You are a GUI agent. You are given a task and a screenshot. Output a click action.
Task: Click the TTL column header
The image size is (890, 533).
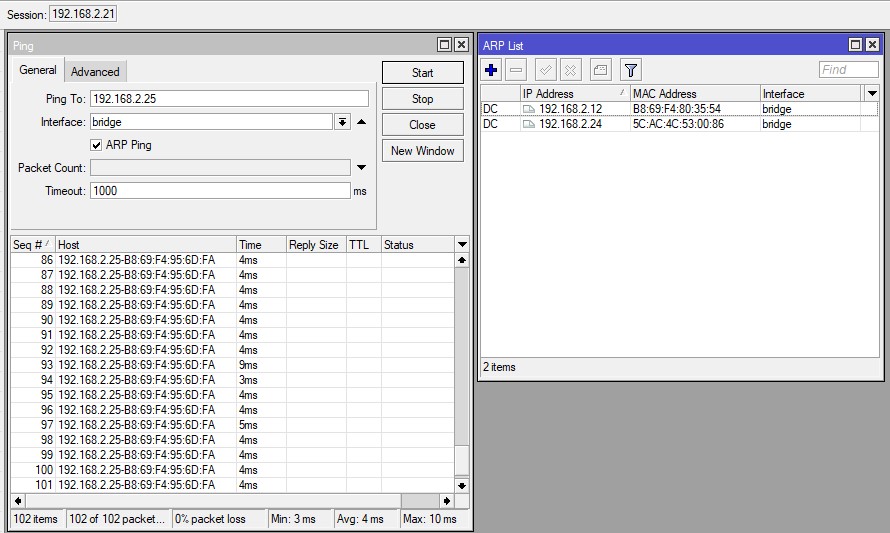coord(363,245)
